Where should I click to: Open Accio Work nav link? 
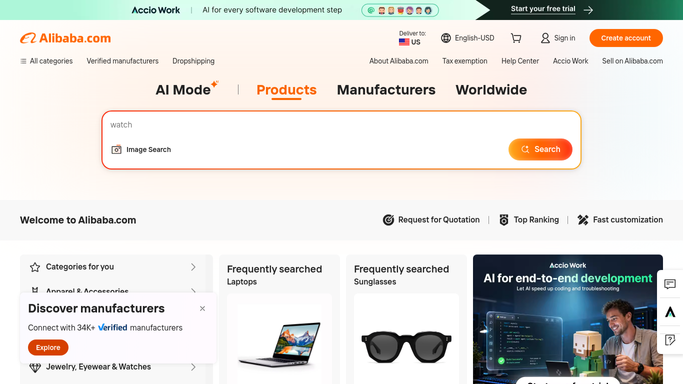[570, 61]
